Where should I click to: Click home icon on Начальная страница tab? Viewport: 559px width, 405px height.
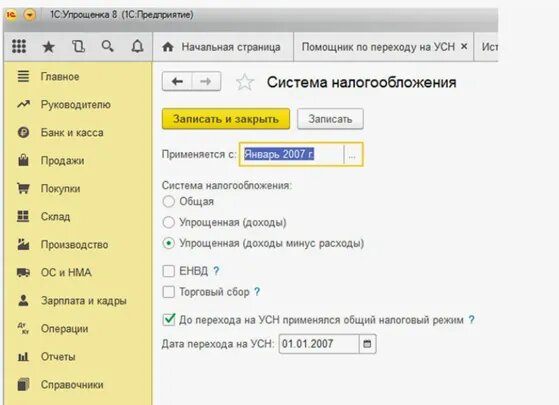click(x=168, y=47)
